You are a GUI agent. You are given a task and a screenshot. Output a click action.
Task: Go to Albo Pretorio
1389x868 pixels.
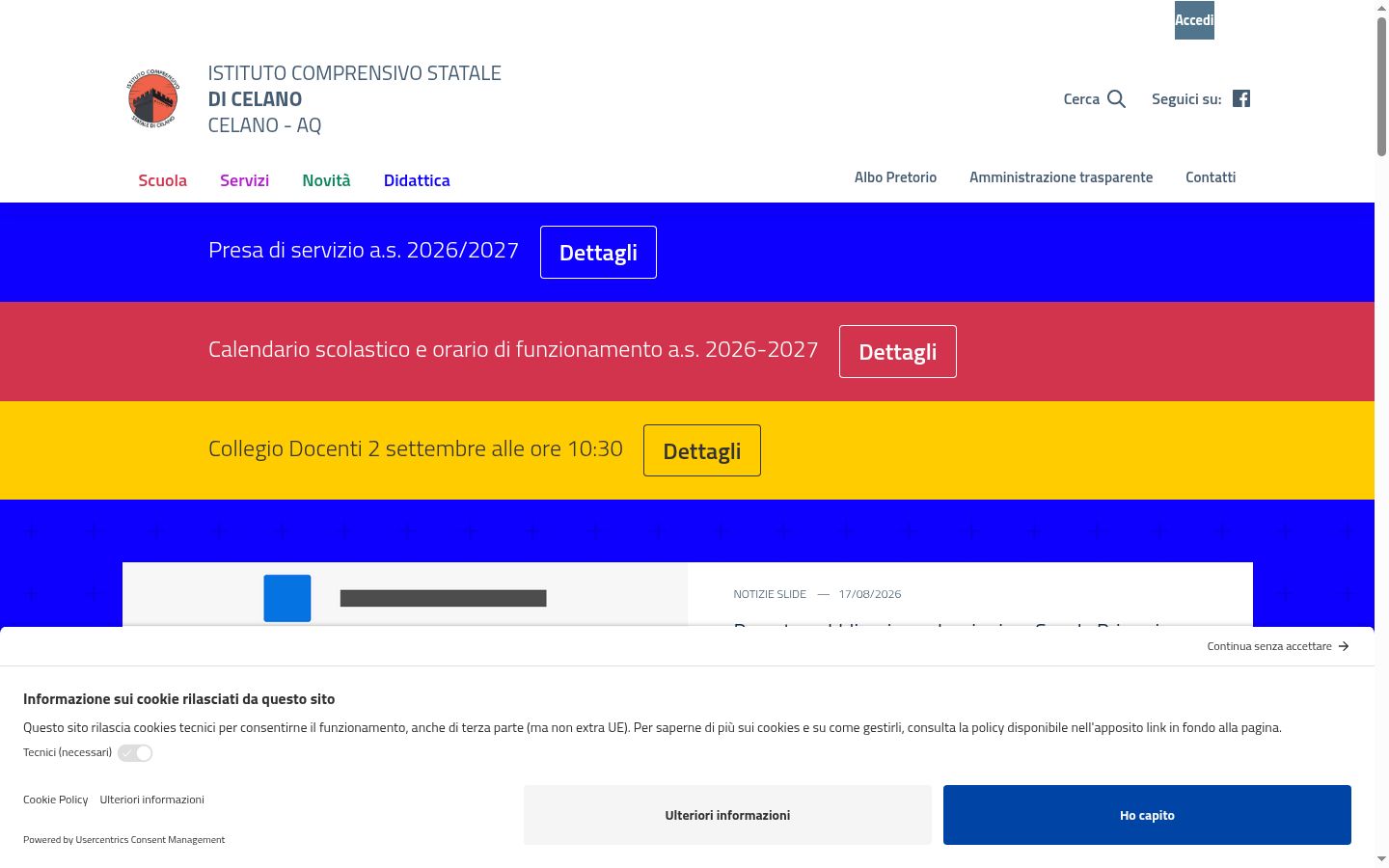click(x=895, y=177)
